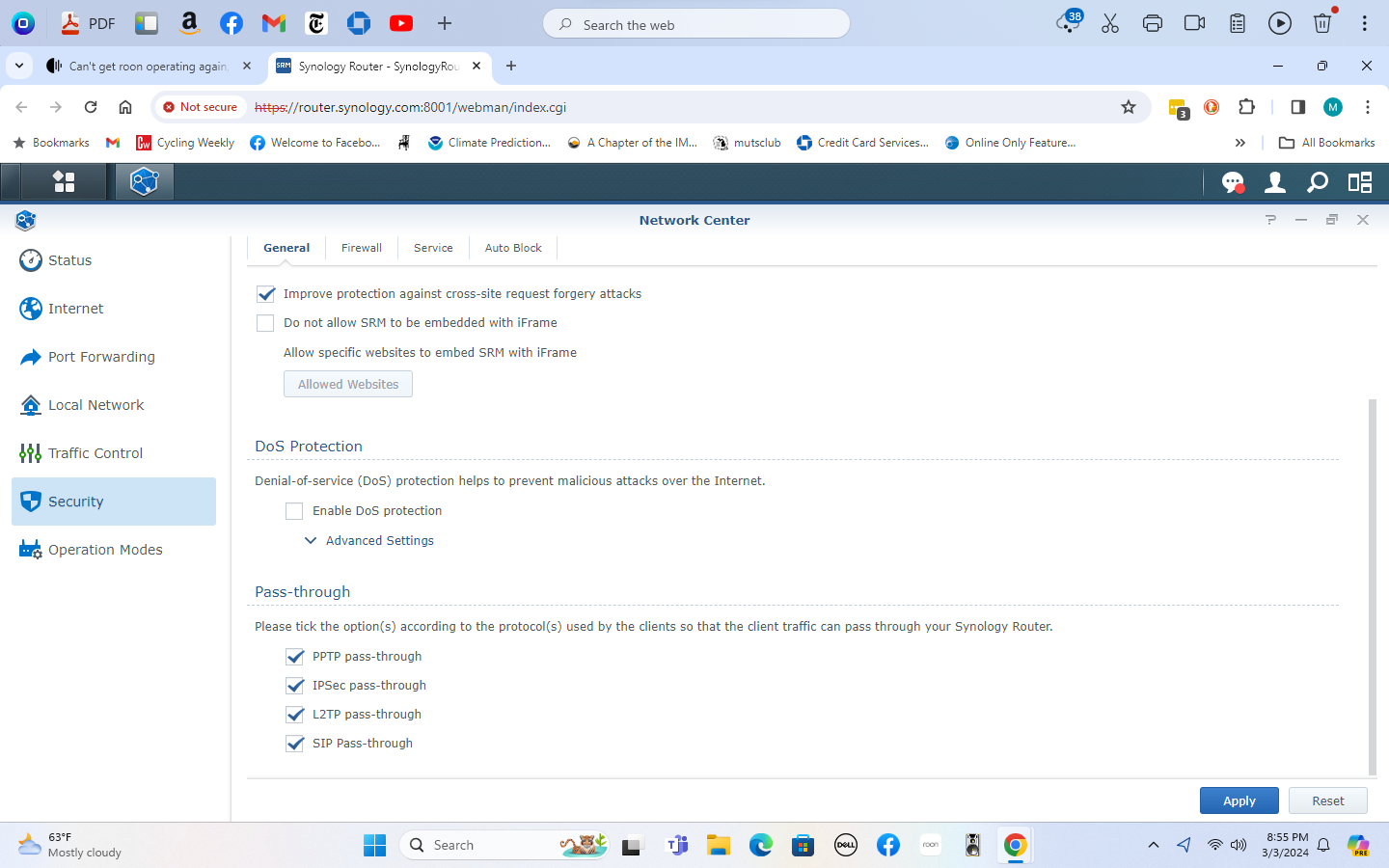Open the All Bookmarks folder
1389x868 pixels.
[1326, 143]
